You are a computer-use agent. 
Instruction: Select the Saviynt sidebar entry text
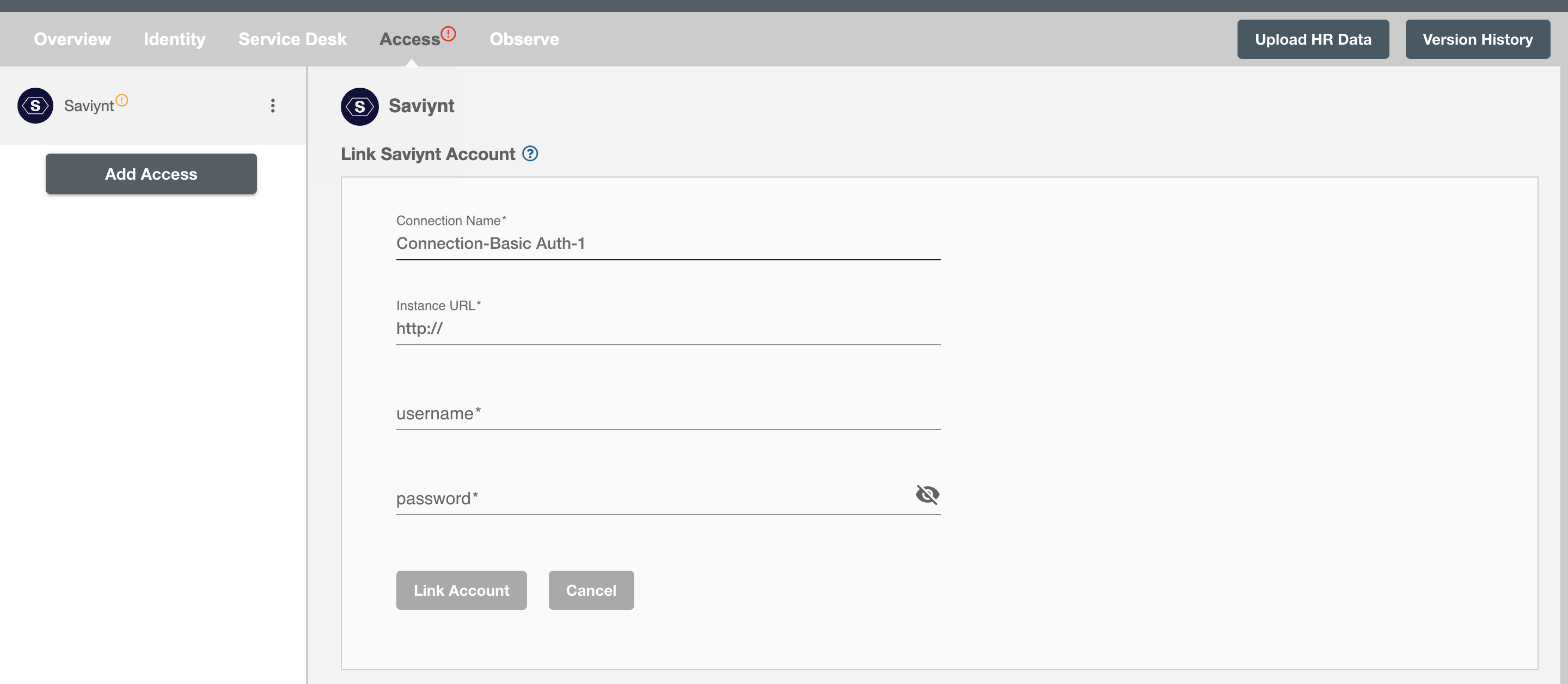click(x=89, y=106)
